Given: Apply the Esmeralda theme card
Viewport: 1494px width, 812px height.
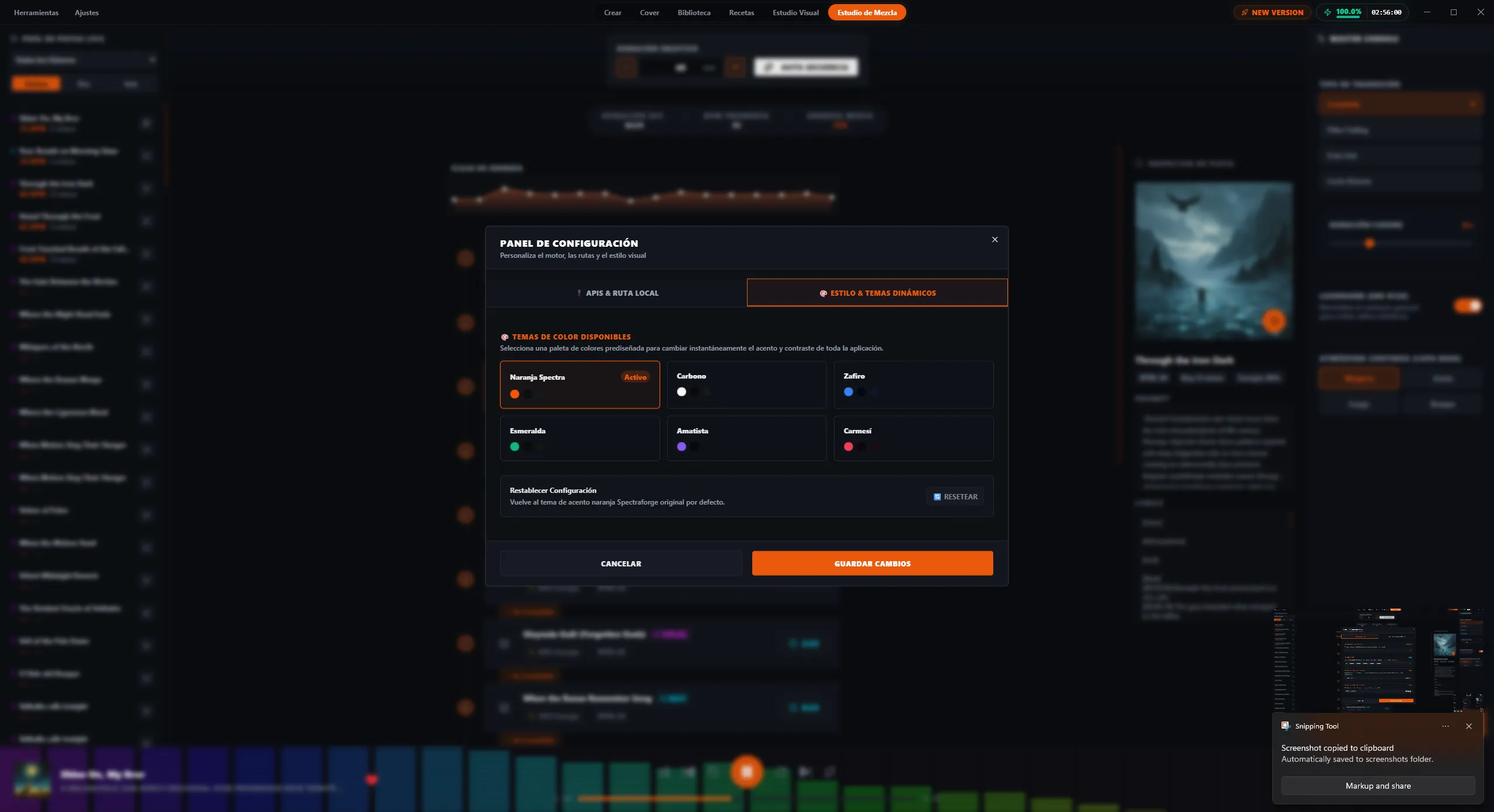Looking at the screenshot, I should (x=580, y=438).
